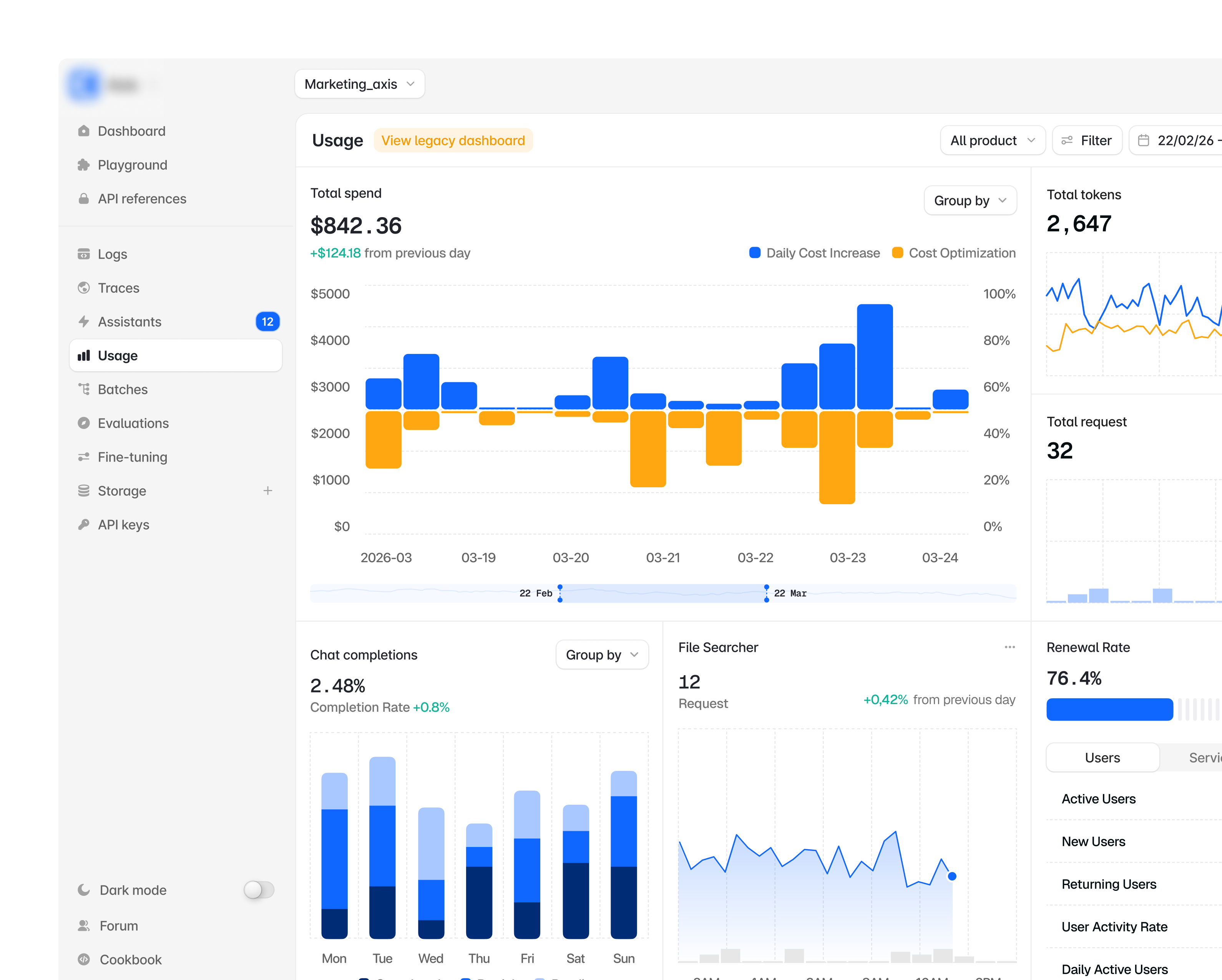Select the Users tab
Screen dimensions: 1222x980
point(1102,758)
